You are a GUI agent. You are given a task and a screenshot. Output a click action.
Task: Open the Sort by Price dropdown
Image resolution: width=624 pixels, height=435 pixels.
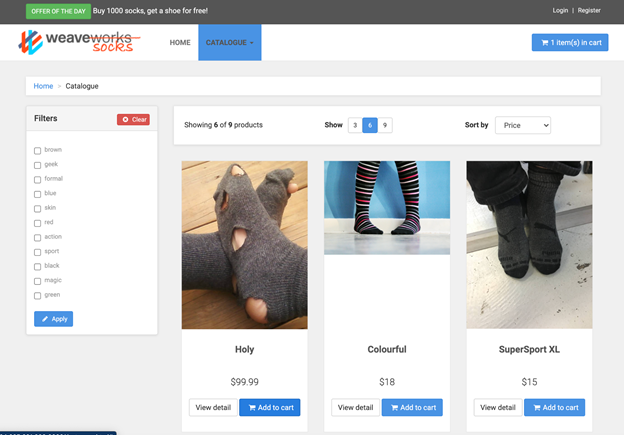pyautogui.click(x=522, y=125)
